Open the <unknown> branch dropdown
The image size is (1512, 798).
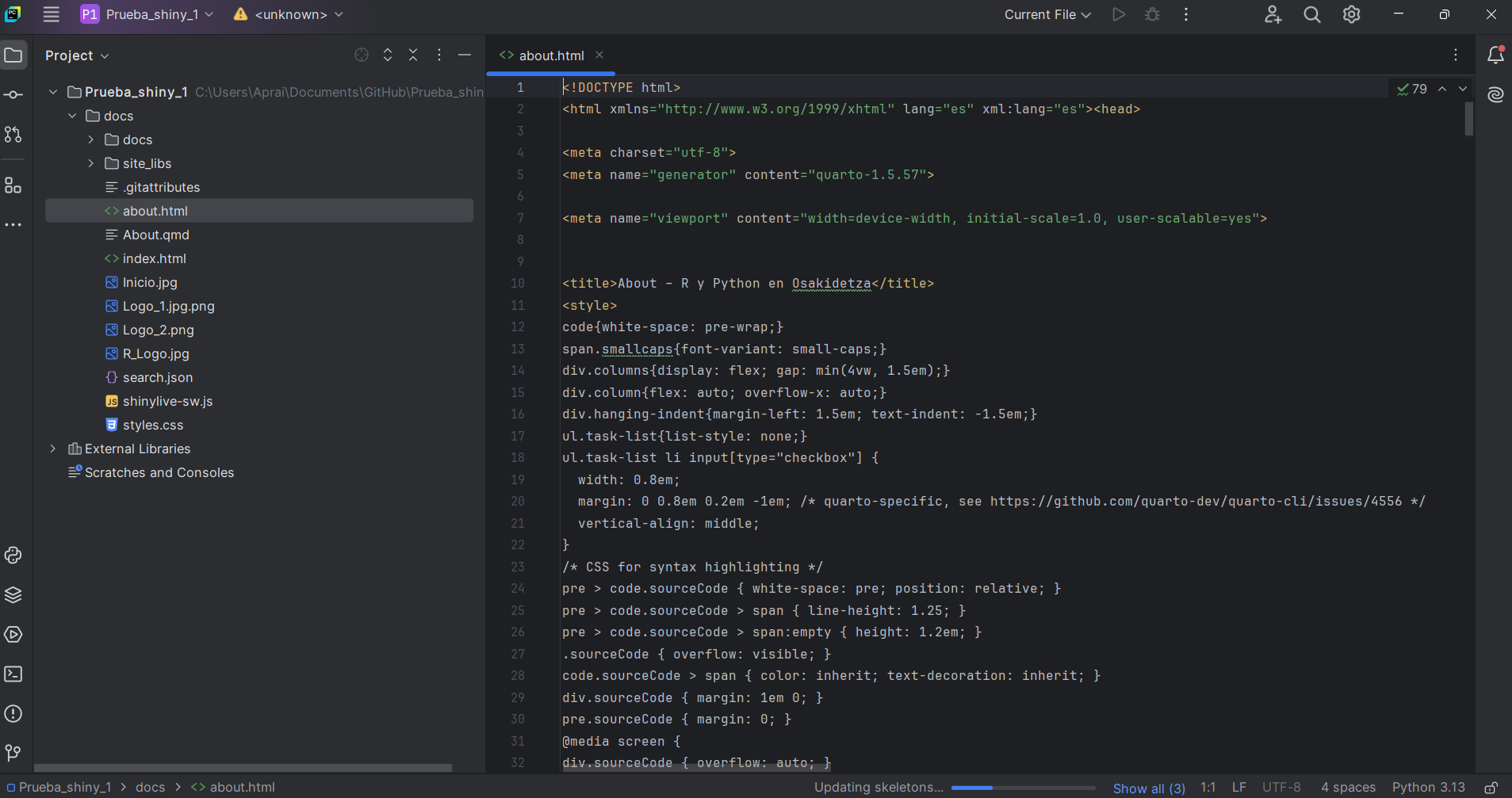click(287, 14)
